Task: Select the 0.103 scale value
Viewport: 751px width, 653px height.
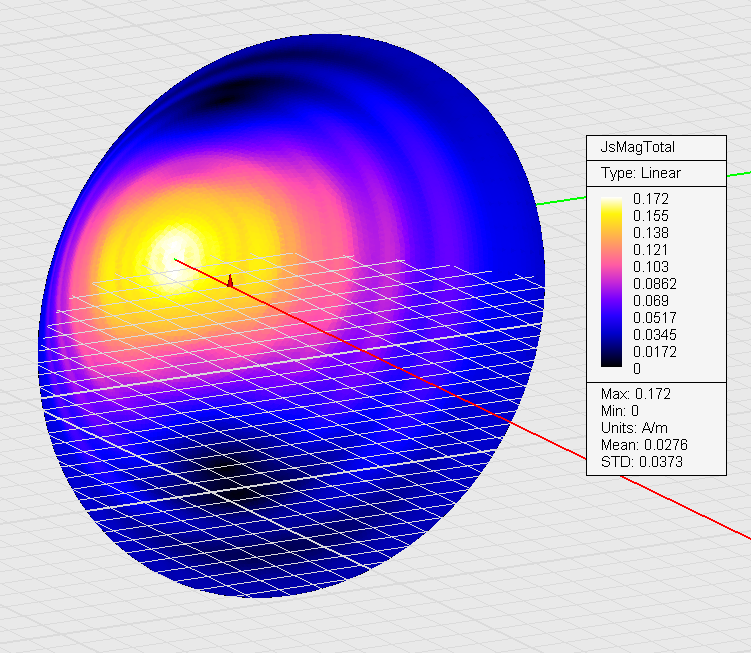Action: [650, 267]
